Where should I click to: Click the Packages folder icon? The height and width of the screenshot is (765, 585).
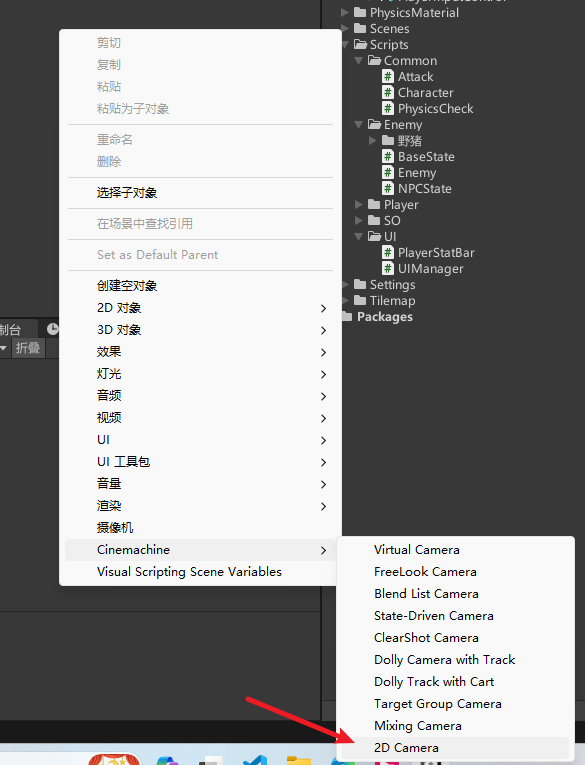pos(347,317)
